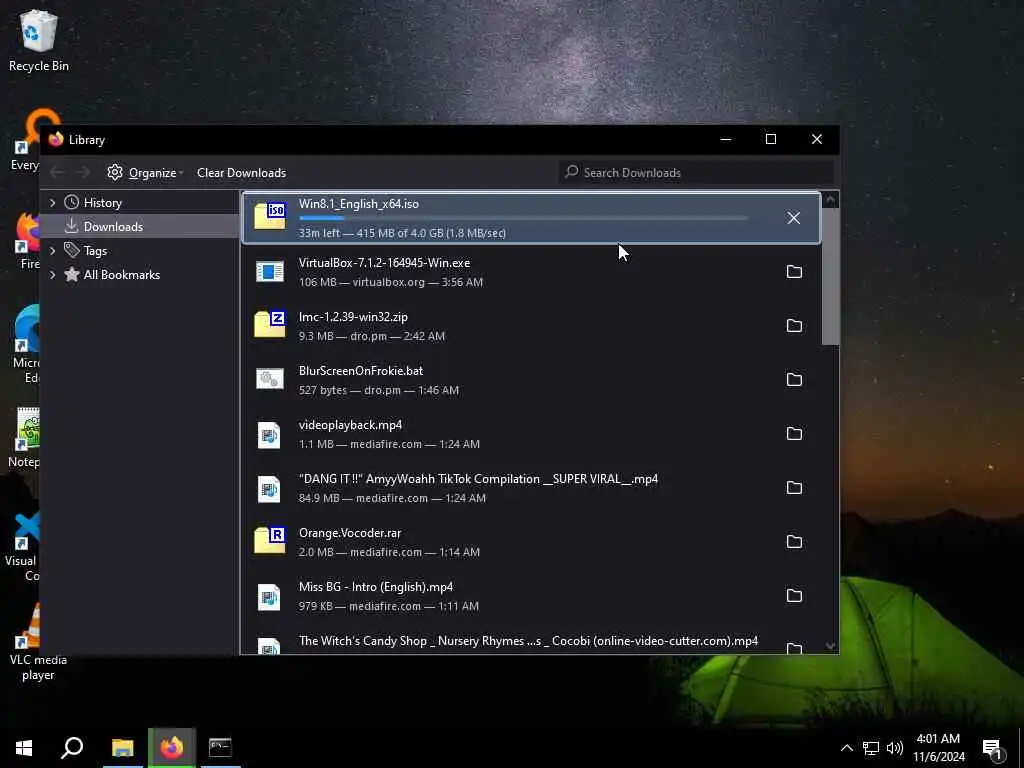Open containing folder for lmc-1.2.39-win32.zip
Screen dimensions: 1024x768
click(793, 325)
